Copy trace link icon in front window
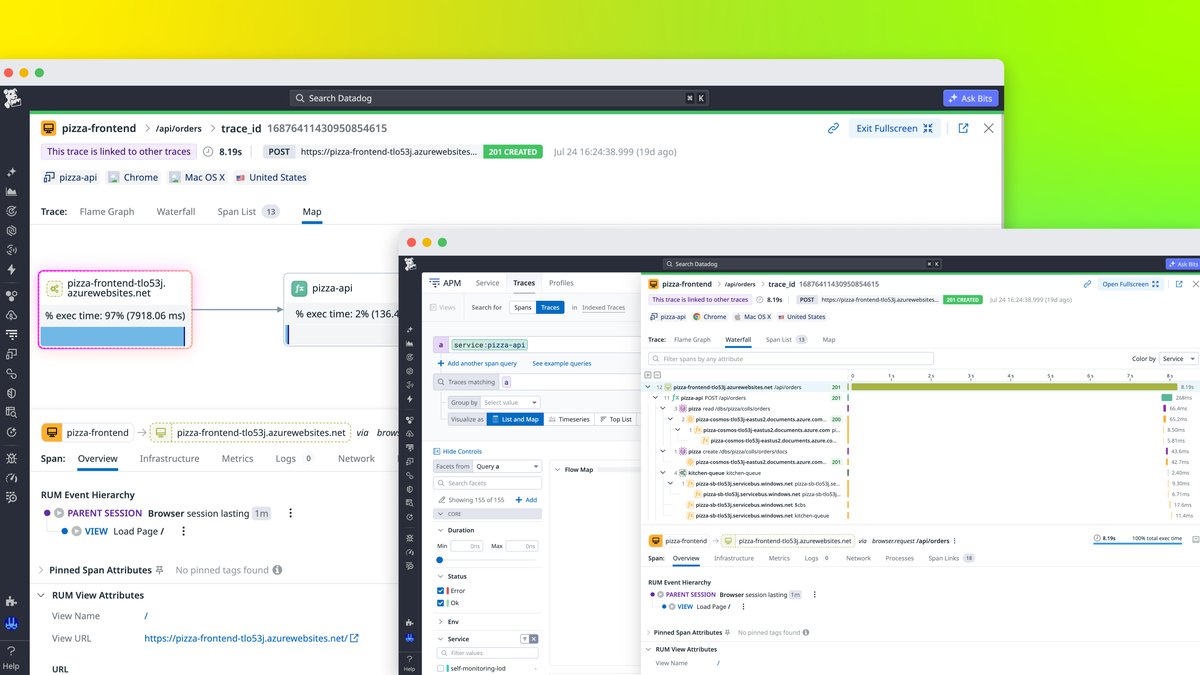The width and height of the screenshot is (1200, 675). coord(1087,284)
